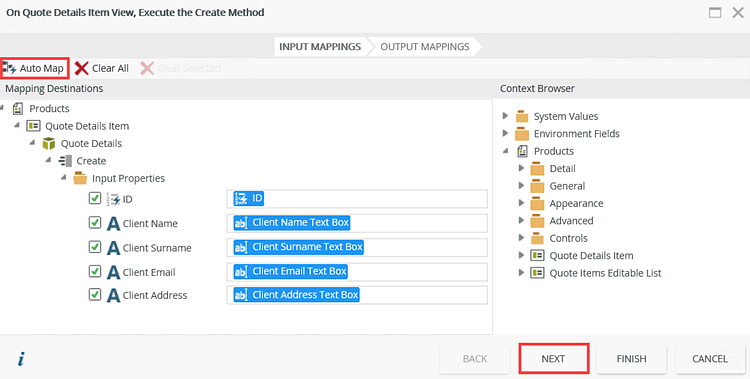The width and height of the screenshot is (750, 379).
Task: Click the red X Clear All icon
Action: coord(81,68)
